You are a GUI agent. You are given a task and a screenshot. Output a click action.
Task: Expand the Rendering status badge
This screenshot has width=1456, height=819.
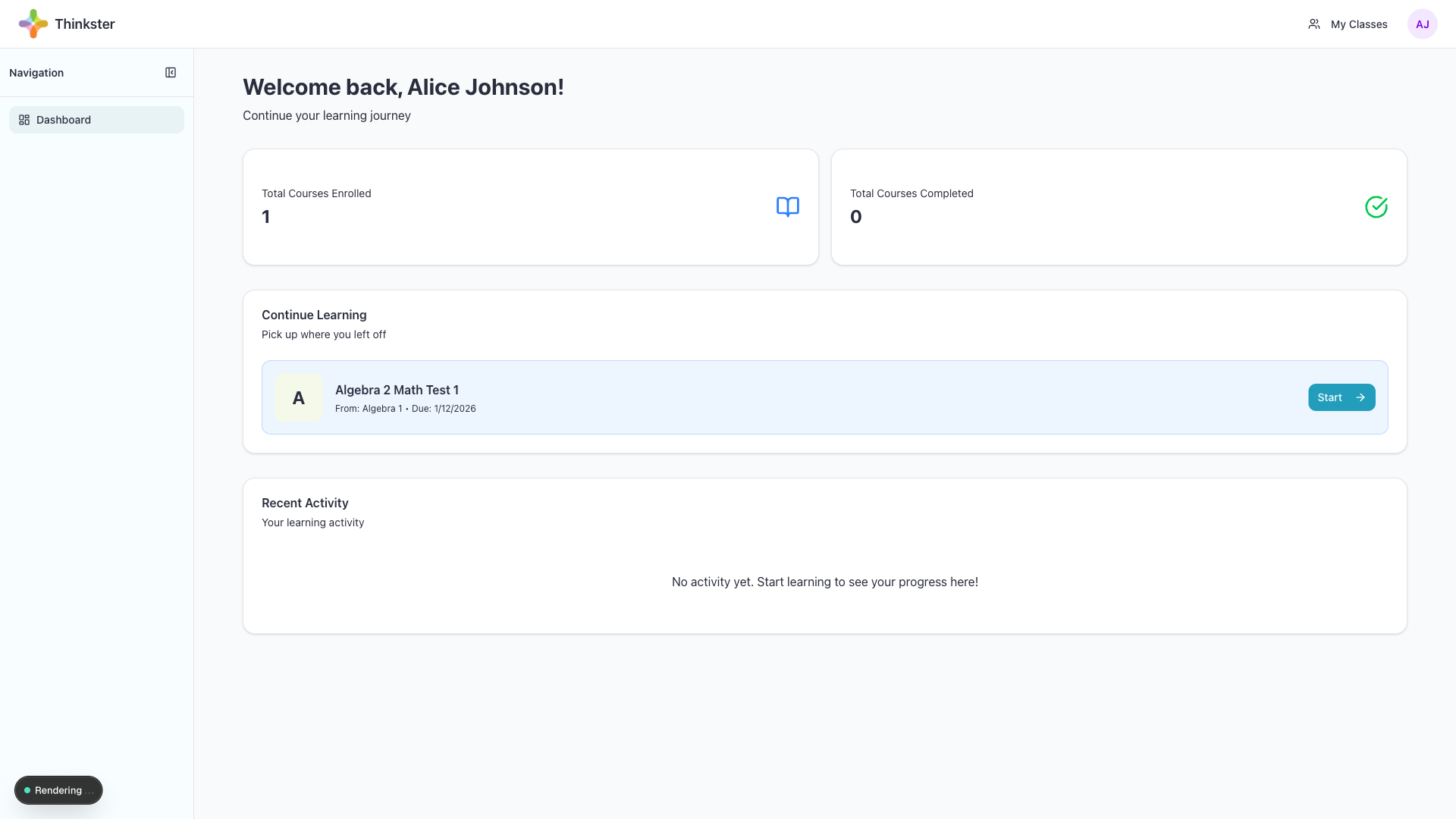click(58, 789)
